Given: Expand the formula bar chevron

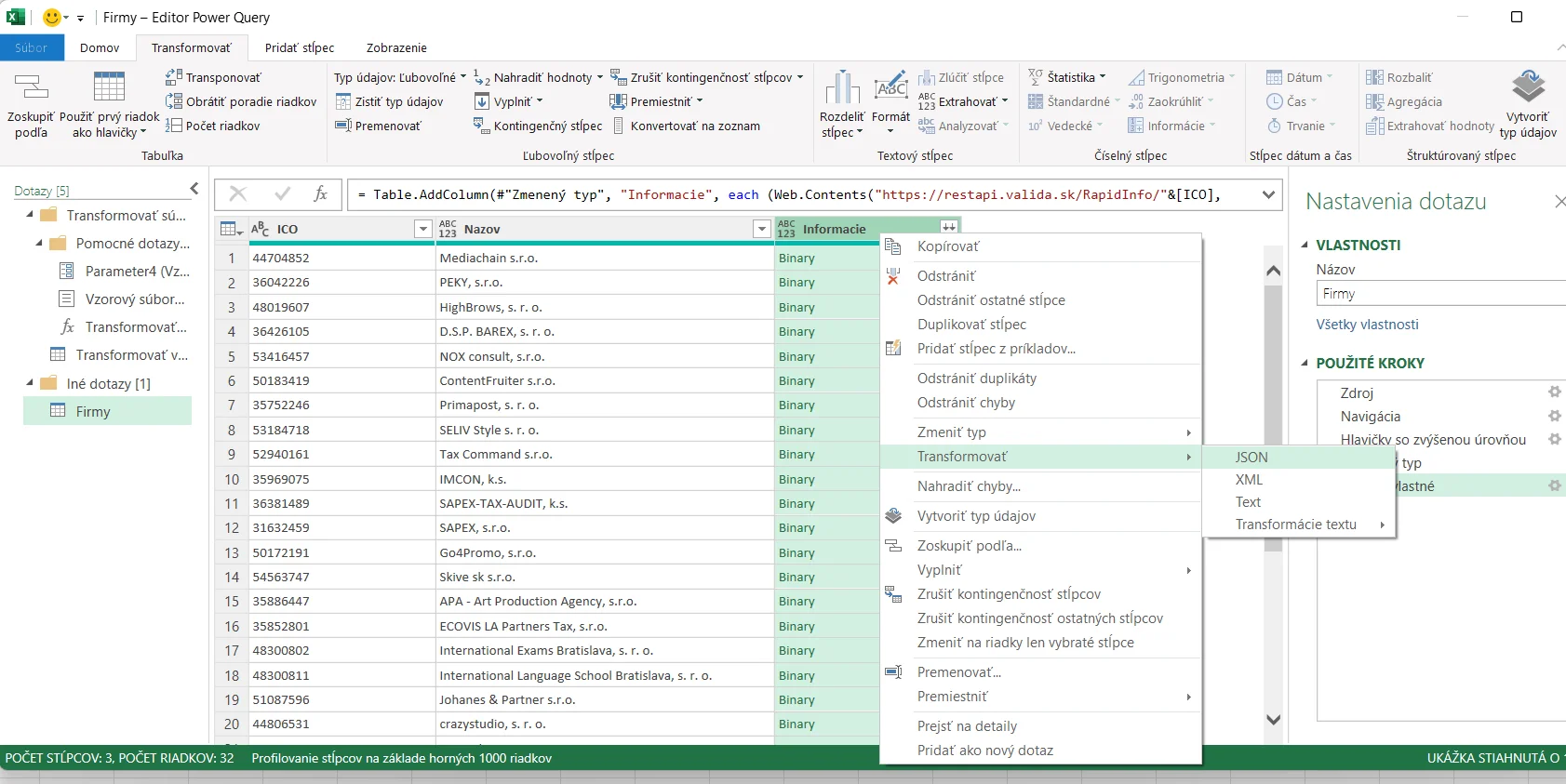Looking at the screenshot, I should (x=1268, y=194).
